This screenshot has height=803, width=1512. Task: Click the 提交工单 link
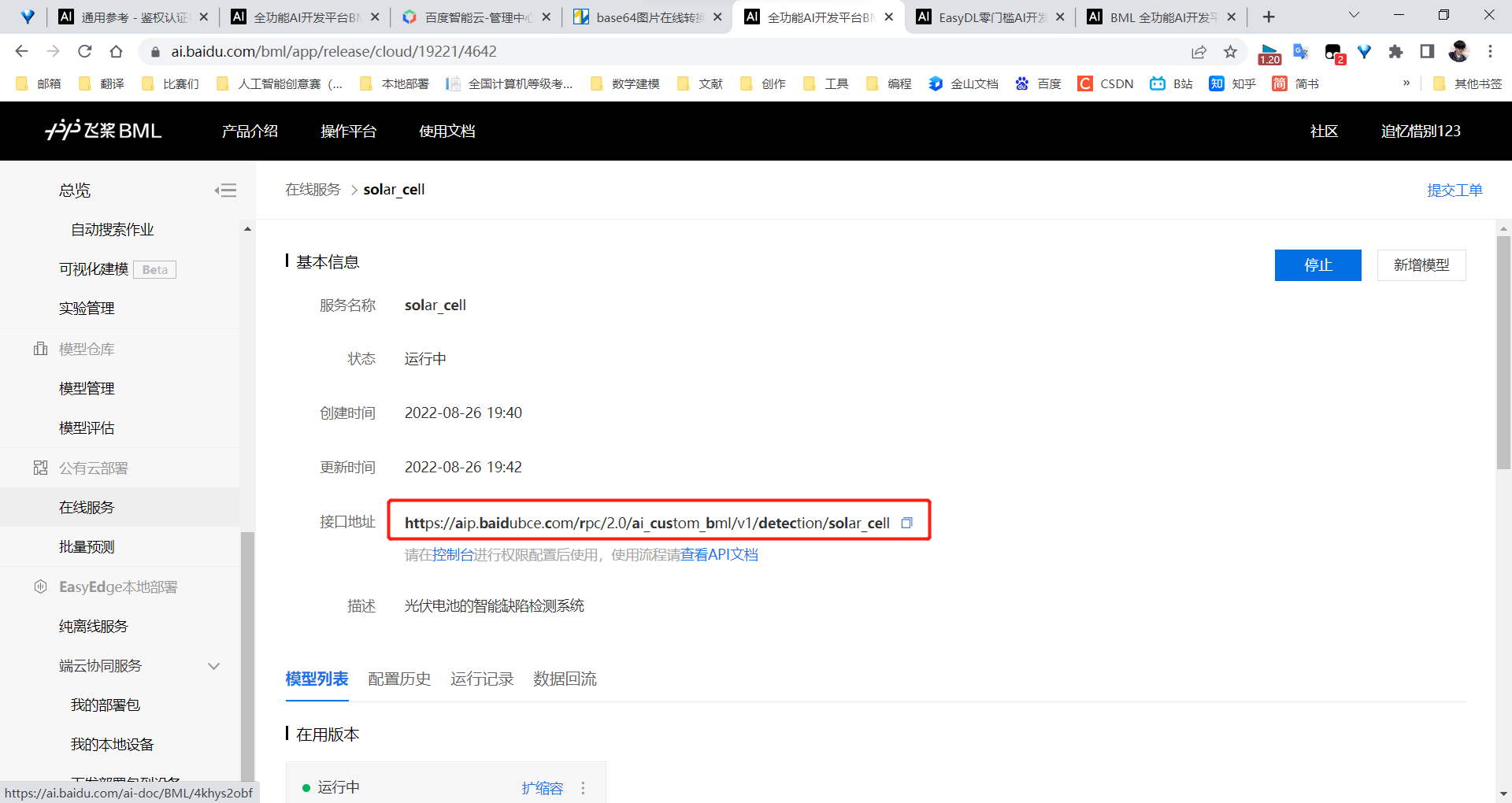pyautogui.click(x=1455, y=190)
